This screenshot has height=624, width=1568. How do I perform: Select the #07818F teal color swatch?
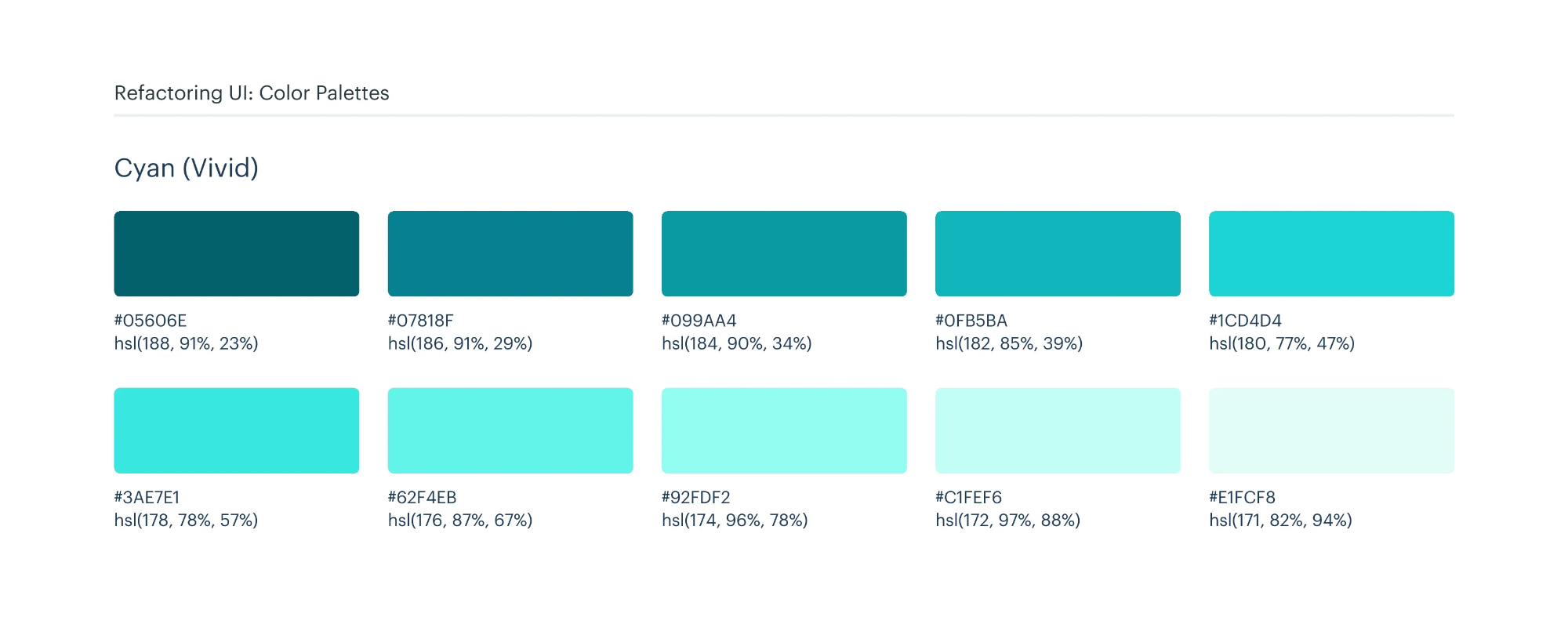coord(510,253)
